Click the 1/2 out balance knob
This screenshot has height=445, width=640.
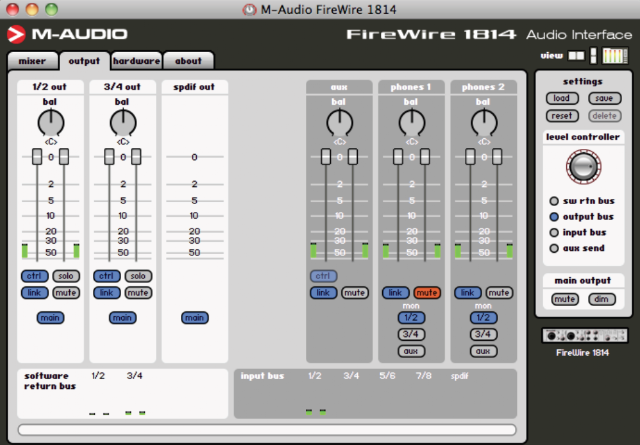coord(51,122)
